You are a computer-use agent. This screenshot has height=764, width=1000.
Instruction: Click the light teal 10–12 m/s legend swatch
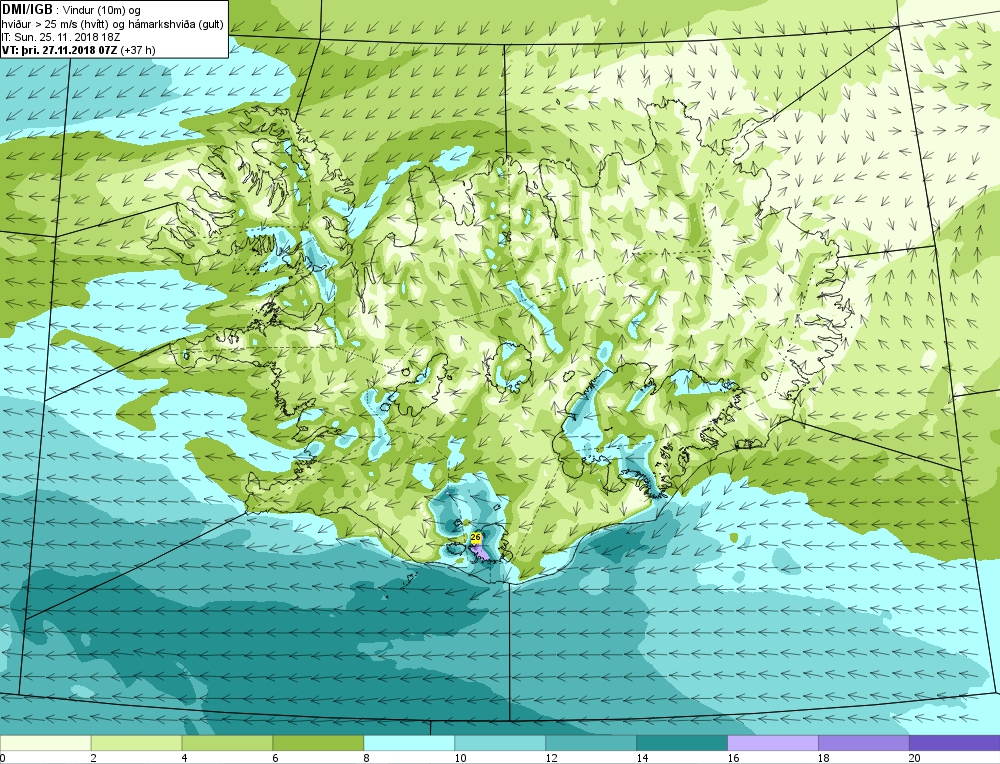click(x=500, y=743)
